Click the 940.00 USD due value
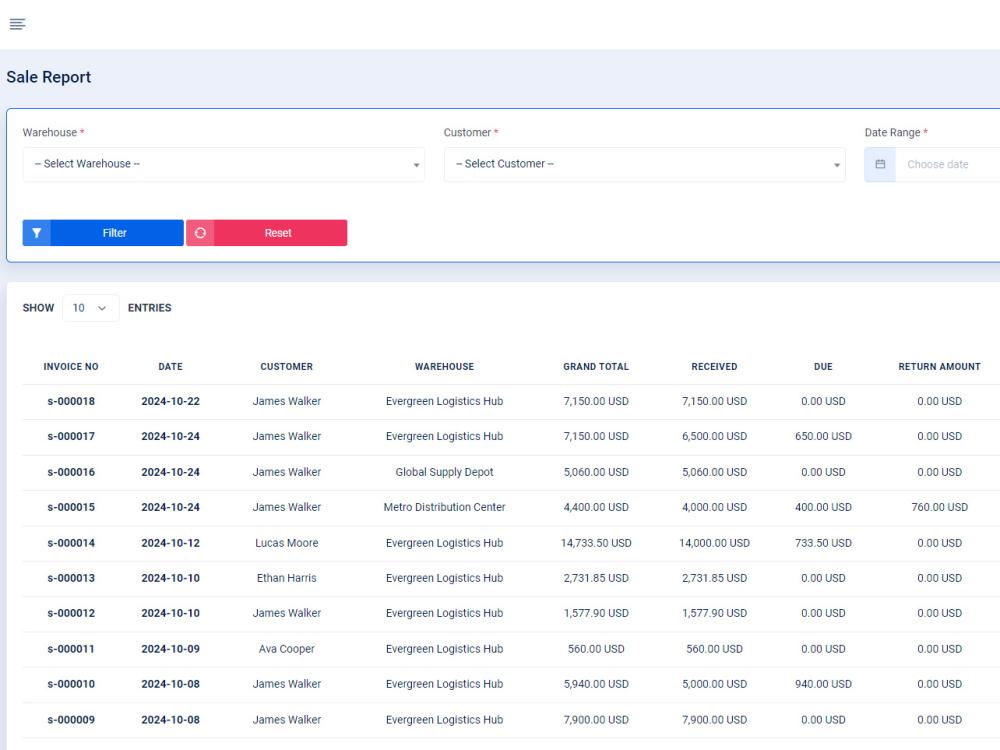This screenshot has height=750, width=1000. 823,684
